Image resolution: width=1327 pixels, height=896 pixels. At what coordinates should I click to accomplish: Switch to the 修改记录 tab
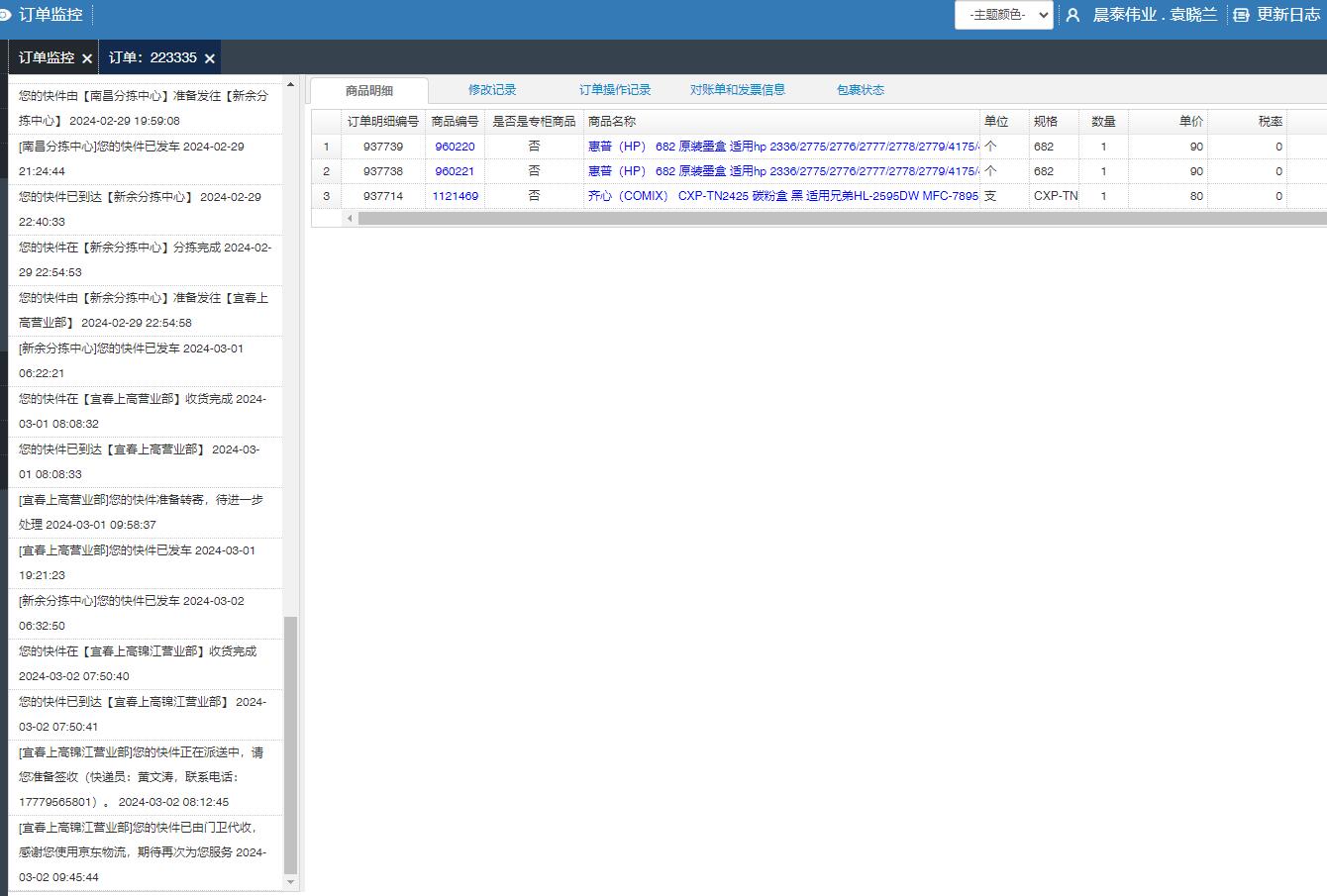pyautogui.click(x=492, y=89)
